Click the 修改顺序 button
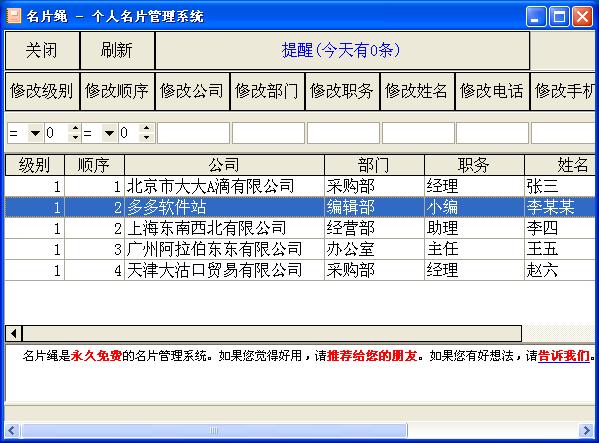Viewport: 599px width, 443px height. (117, 91)
